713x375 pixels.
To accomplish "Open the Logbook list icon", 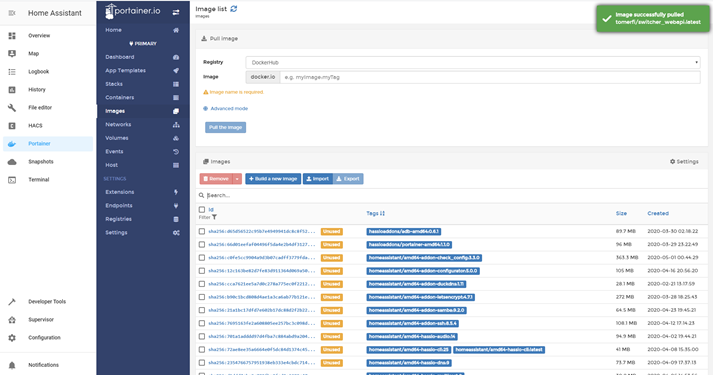I will click(x=12, y=72).
